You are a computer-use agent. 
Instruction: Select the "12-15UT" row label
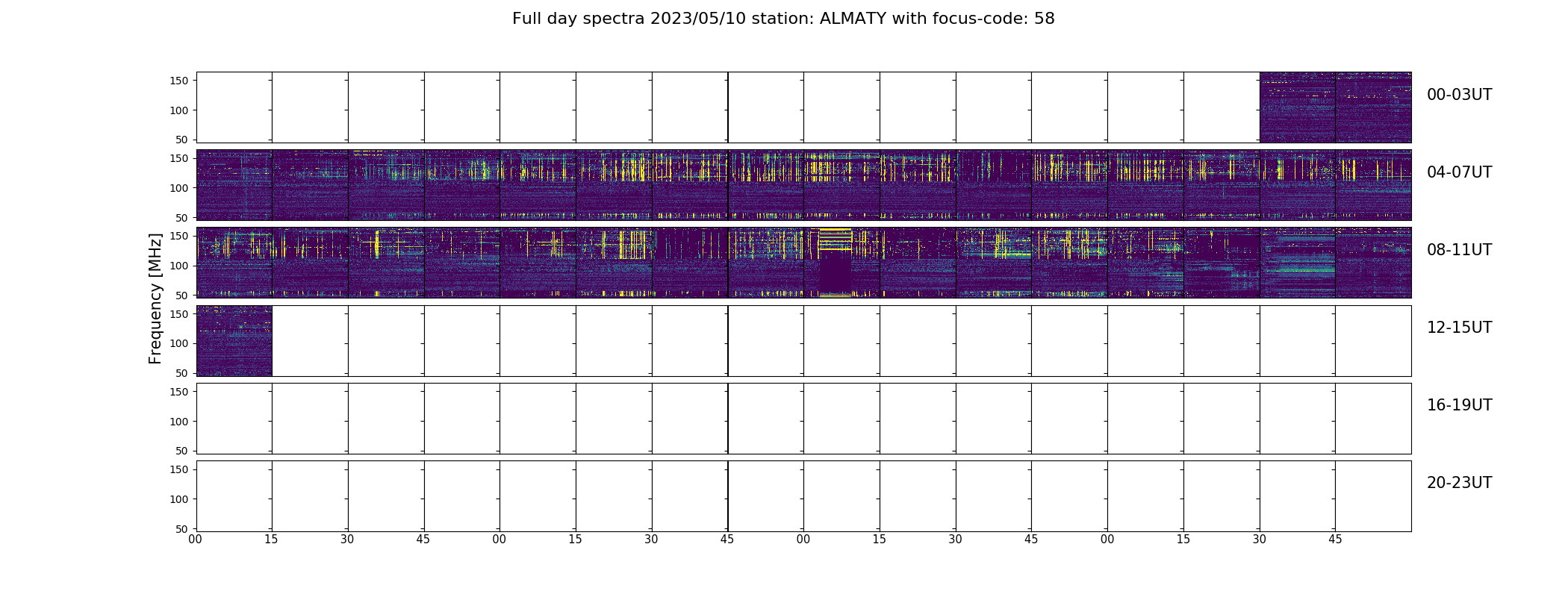(x=1459, y=328)
